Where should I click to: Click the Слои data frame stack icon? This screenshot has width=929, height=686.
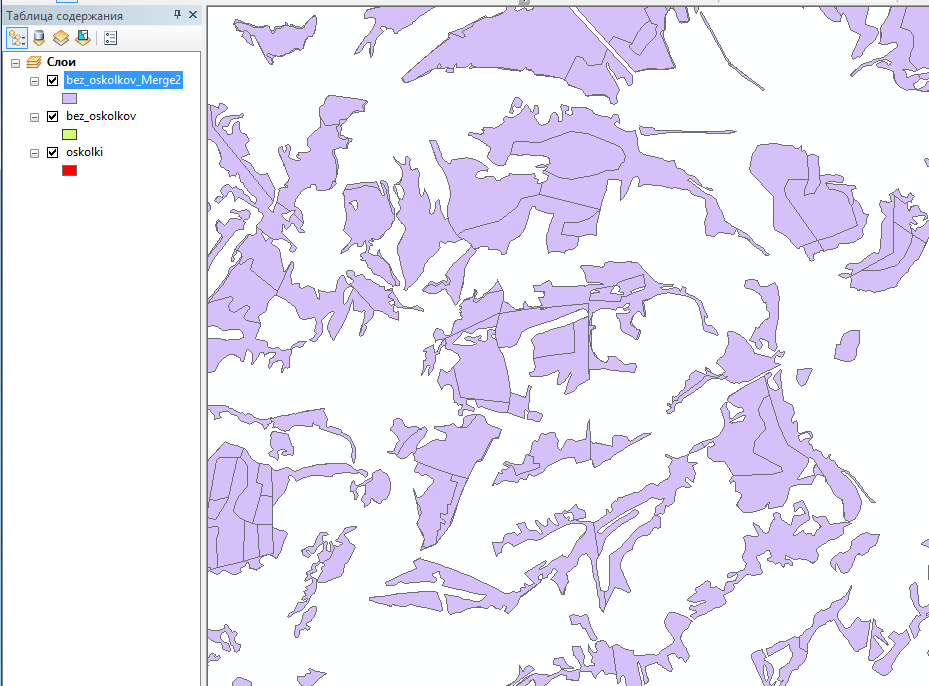[x=34, y=62]
